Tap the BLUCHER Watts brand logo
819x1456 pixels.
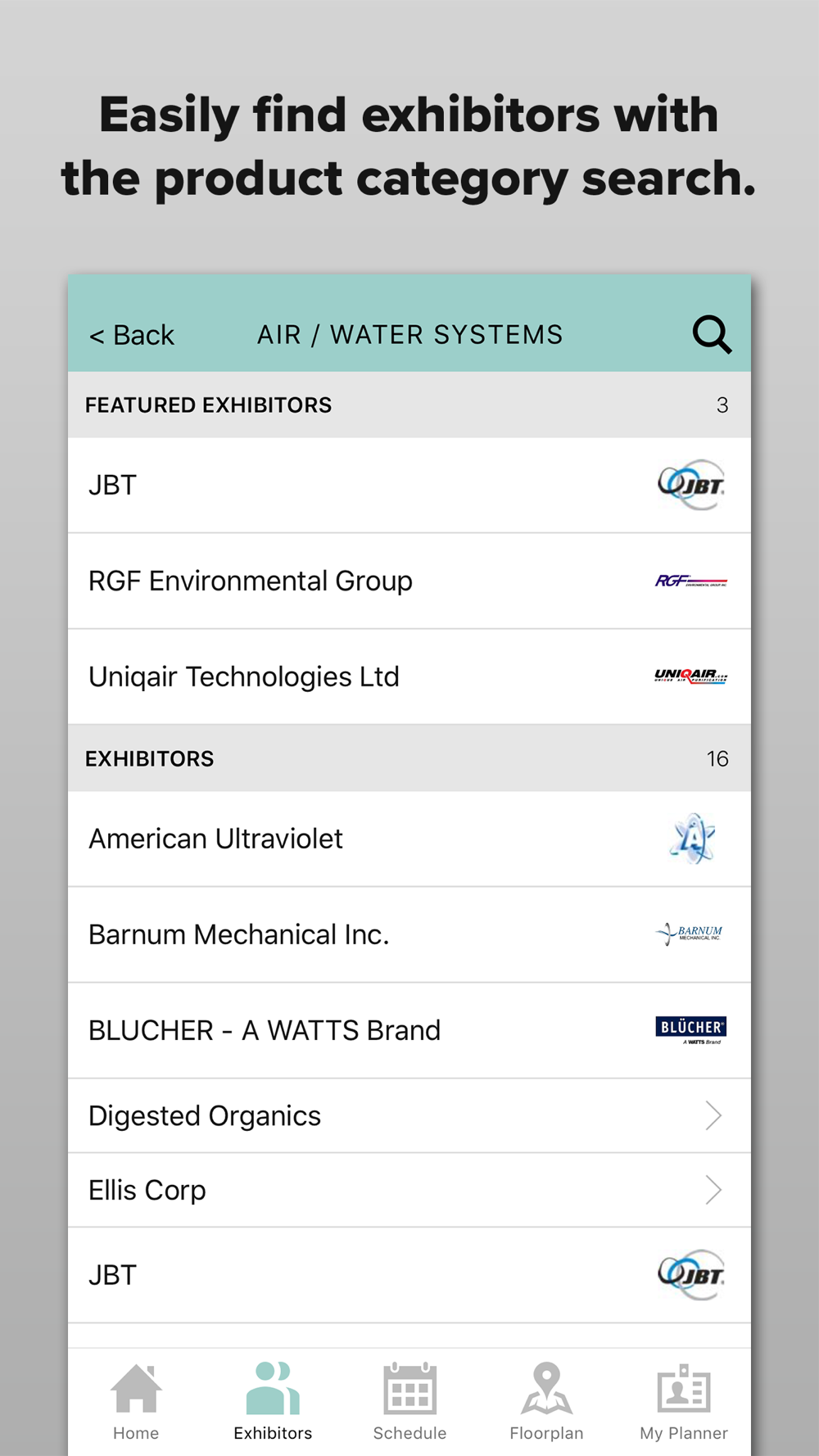(691, 1029)
